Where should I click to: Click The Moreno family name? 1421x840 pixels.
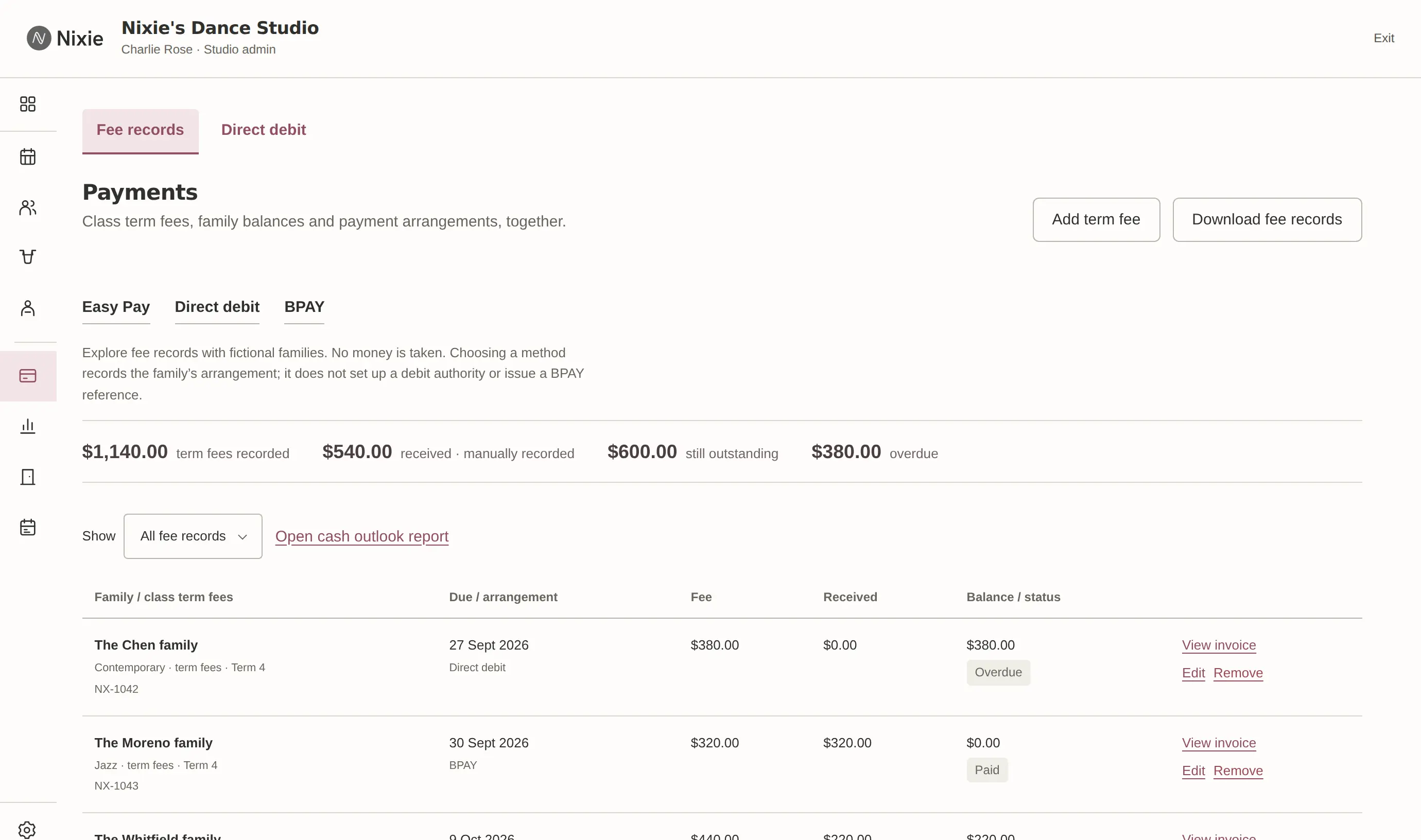[153, 743]
